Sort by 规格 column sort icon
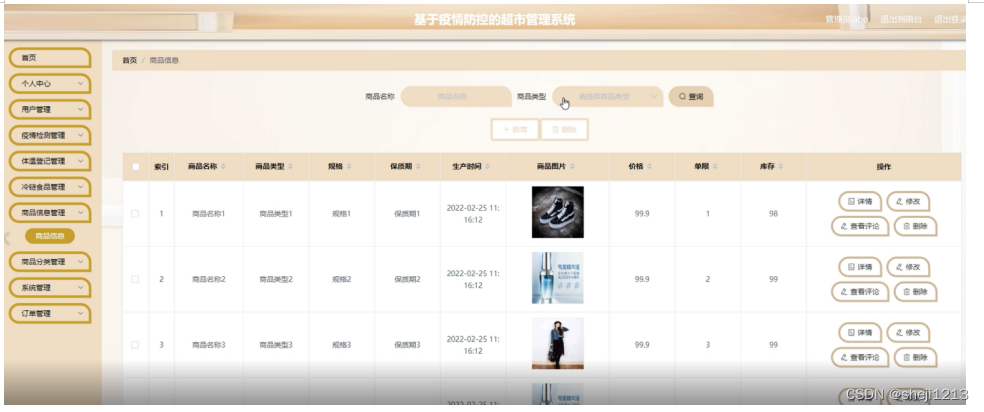This screenshot has height=412, width=984. [349, 166]
